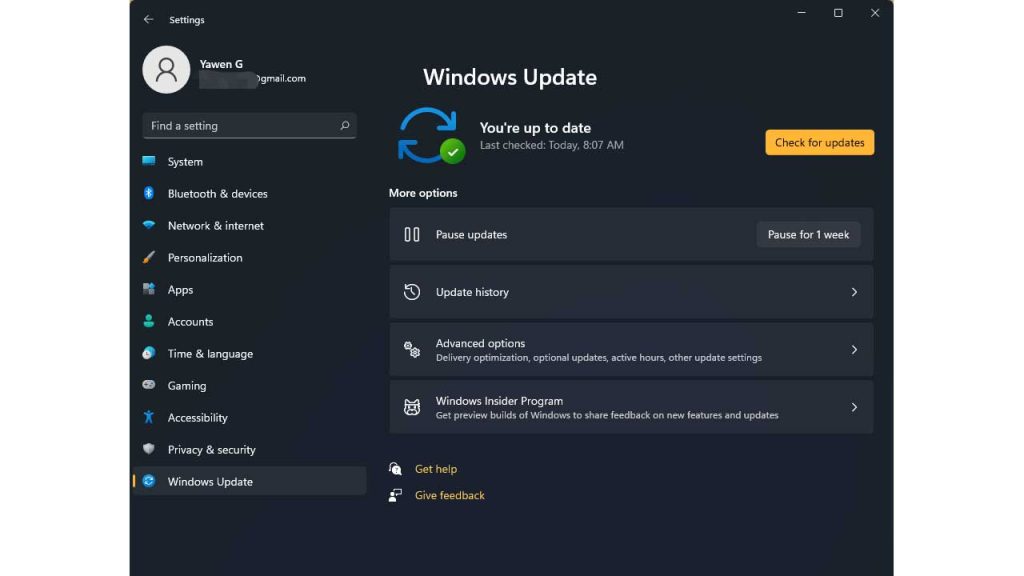Click the Accessibility figure icon

tap(149, 417)
